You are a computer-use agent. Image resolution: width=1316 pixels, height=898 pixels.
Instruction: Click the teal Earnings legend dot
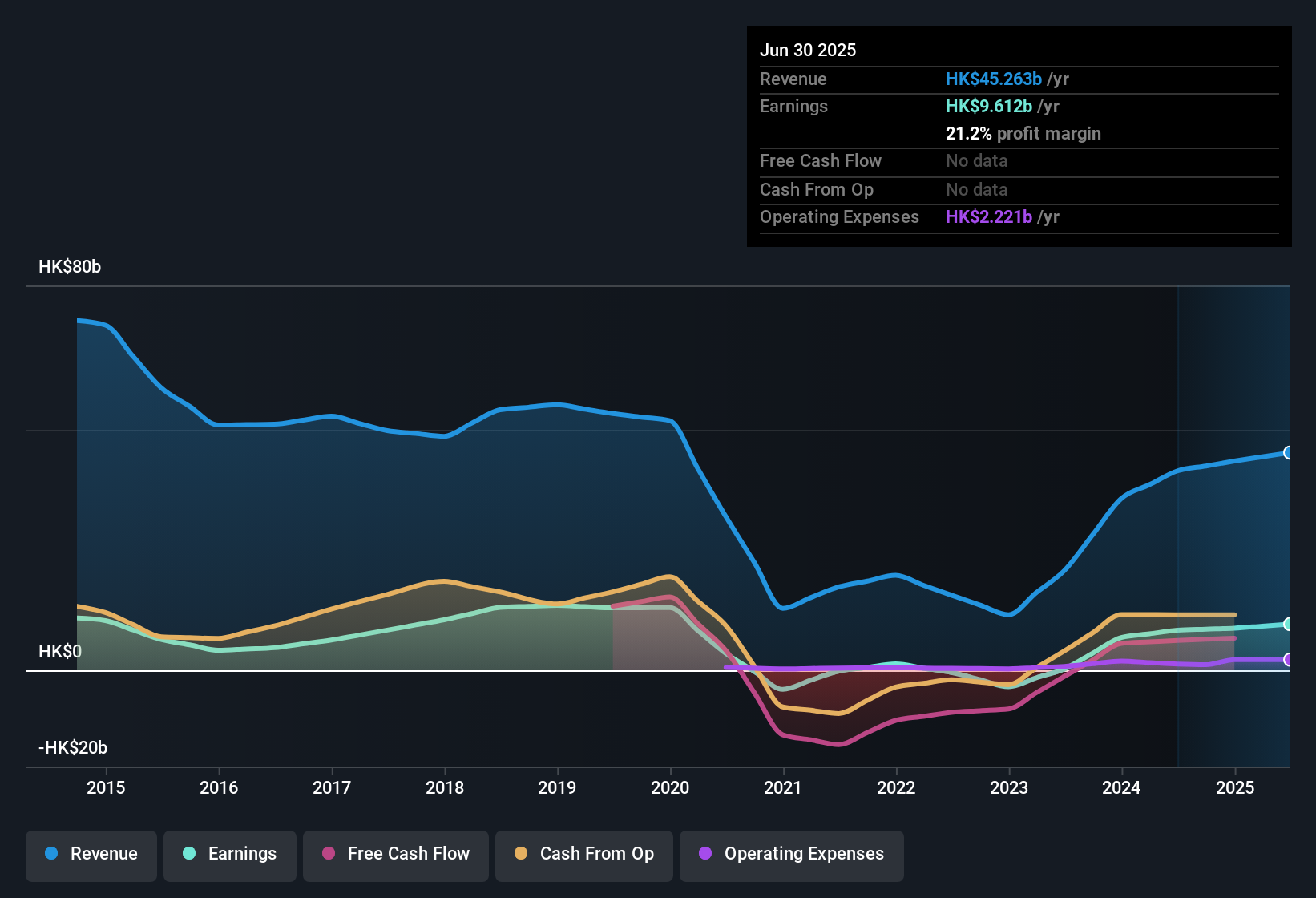point(189,854)
